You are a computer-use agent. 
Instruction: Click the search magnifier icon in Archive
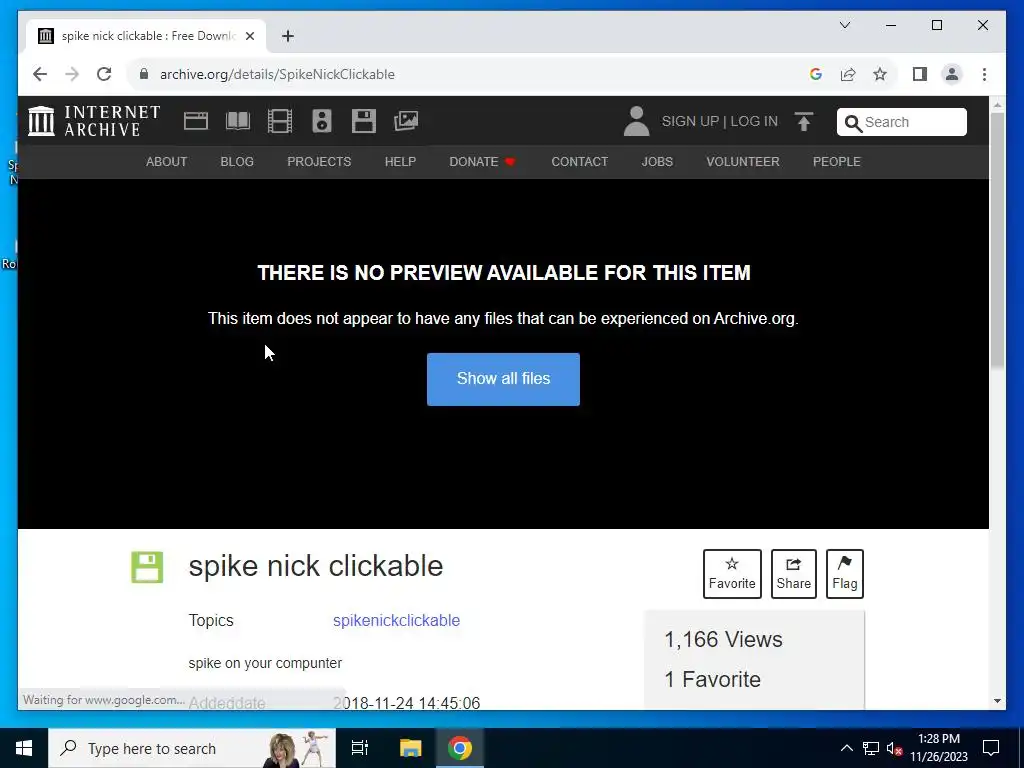tap(853, 123)
